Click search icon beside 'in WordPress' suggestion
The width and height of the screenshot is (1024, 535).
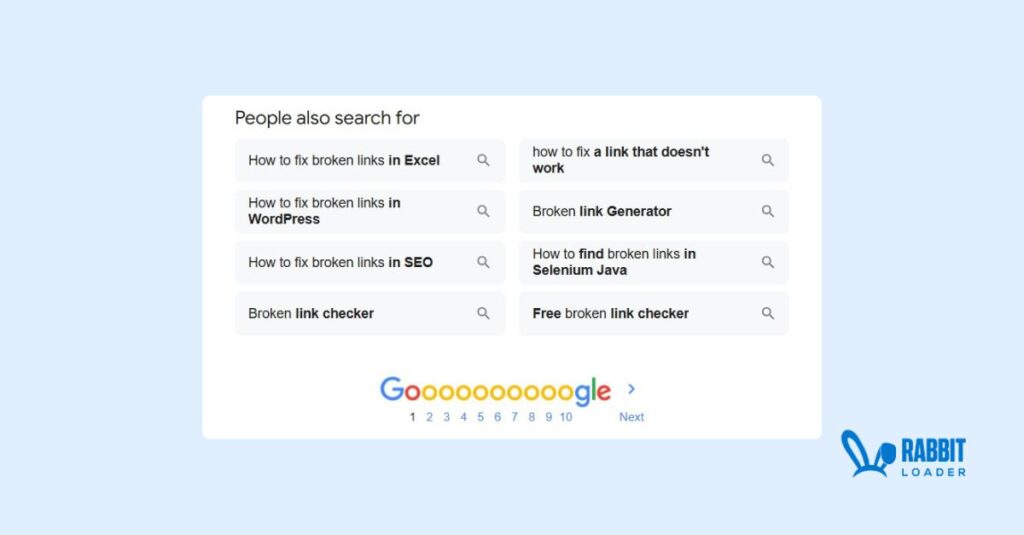coord(483,211)
